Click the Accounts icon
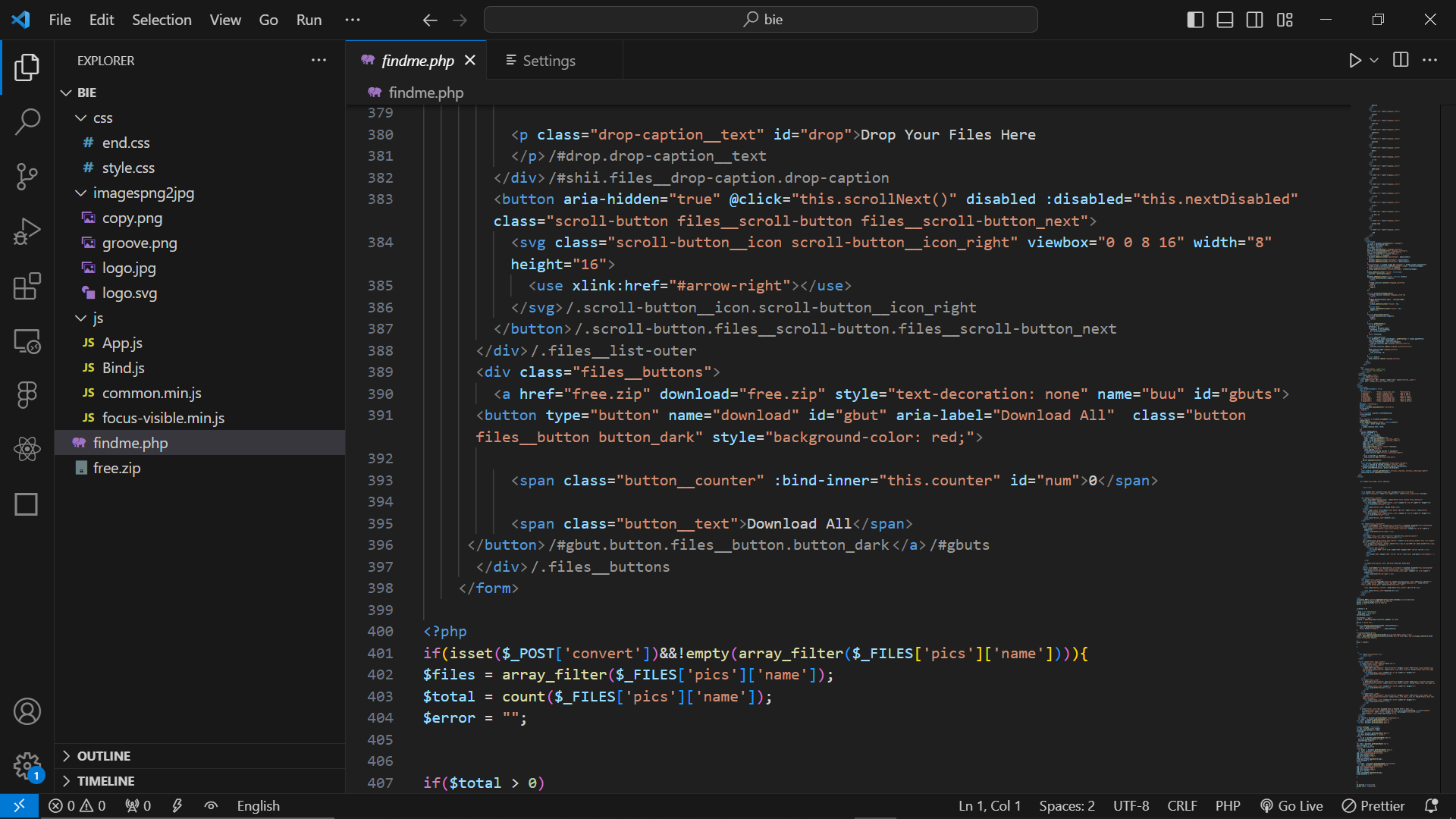This screenshot has height=819, width=1456. coord(27,711)
